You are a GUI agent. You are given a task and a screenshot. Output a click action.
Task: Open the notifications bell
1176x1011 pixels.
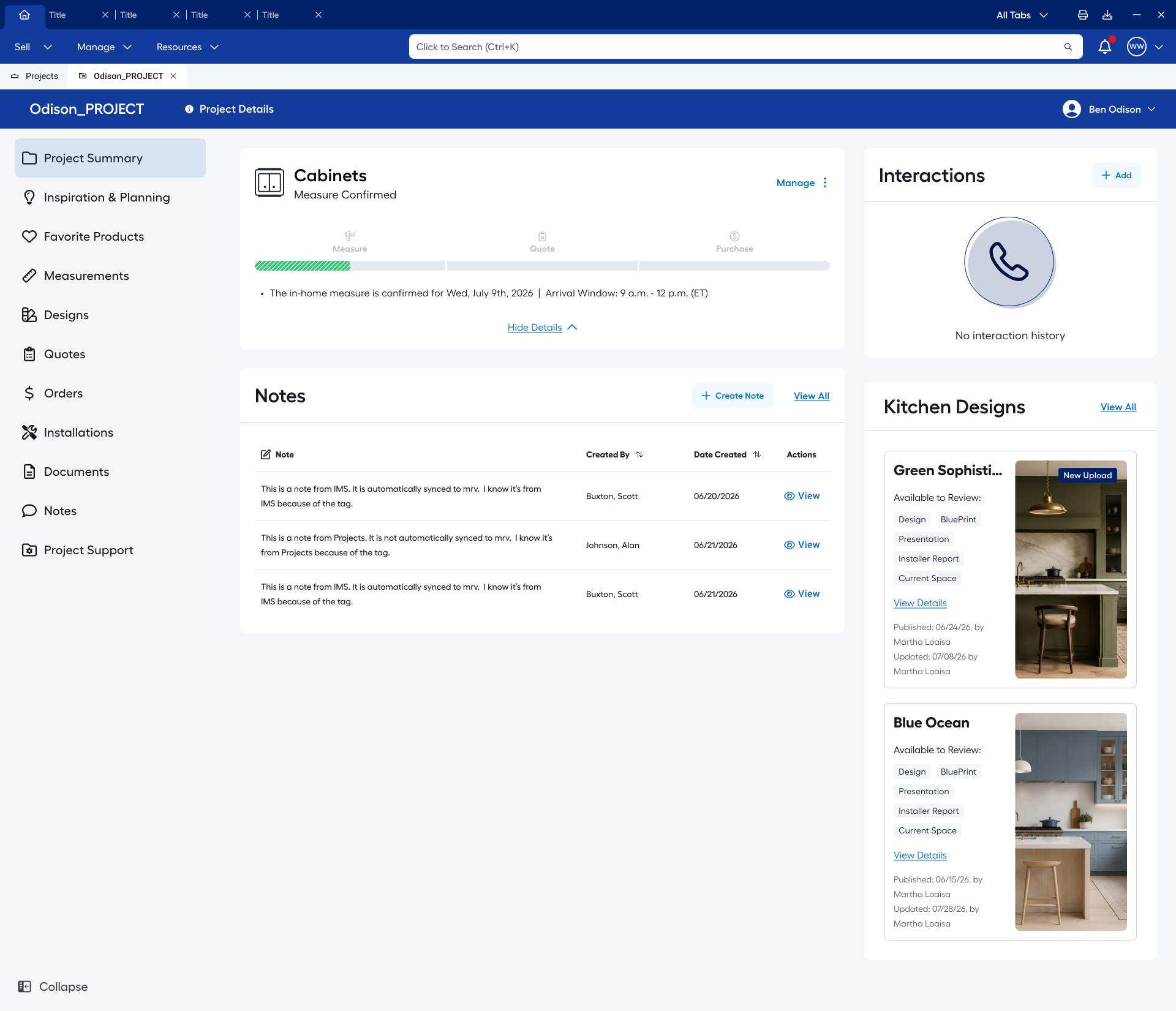point(1105,47)
